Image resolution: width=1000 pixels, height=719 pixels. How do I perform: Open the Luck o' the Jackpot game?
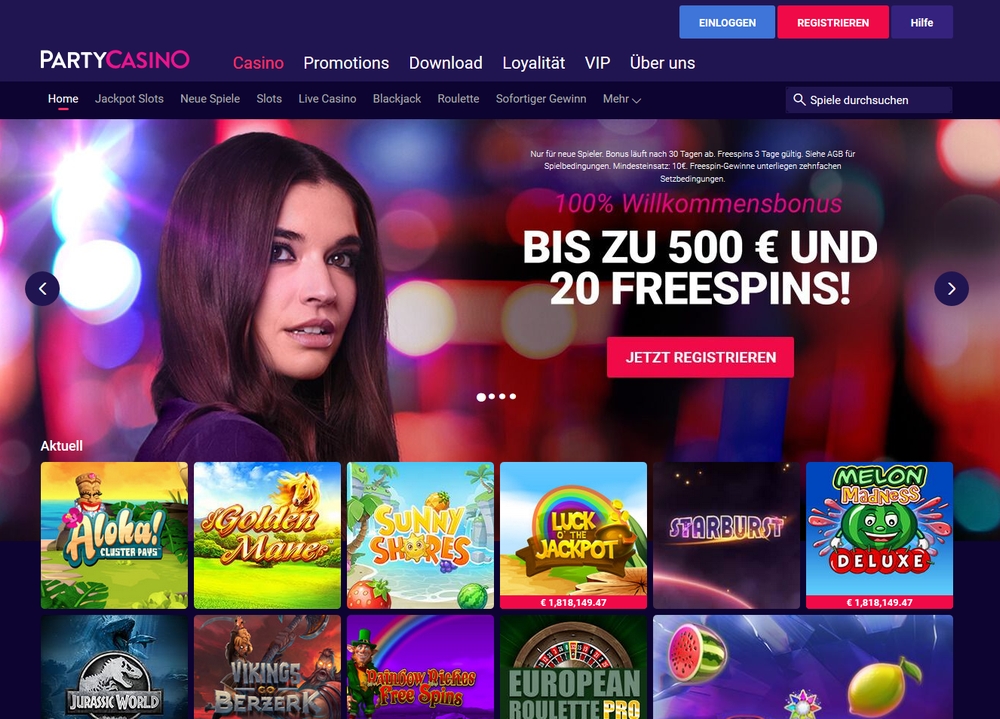click(573, 535)
